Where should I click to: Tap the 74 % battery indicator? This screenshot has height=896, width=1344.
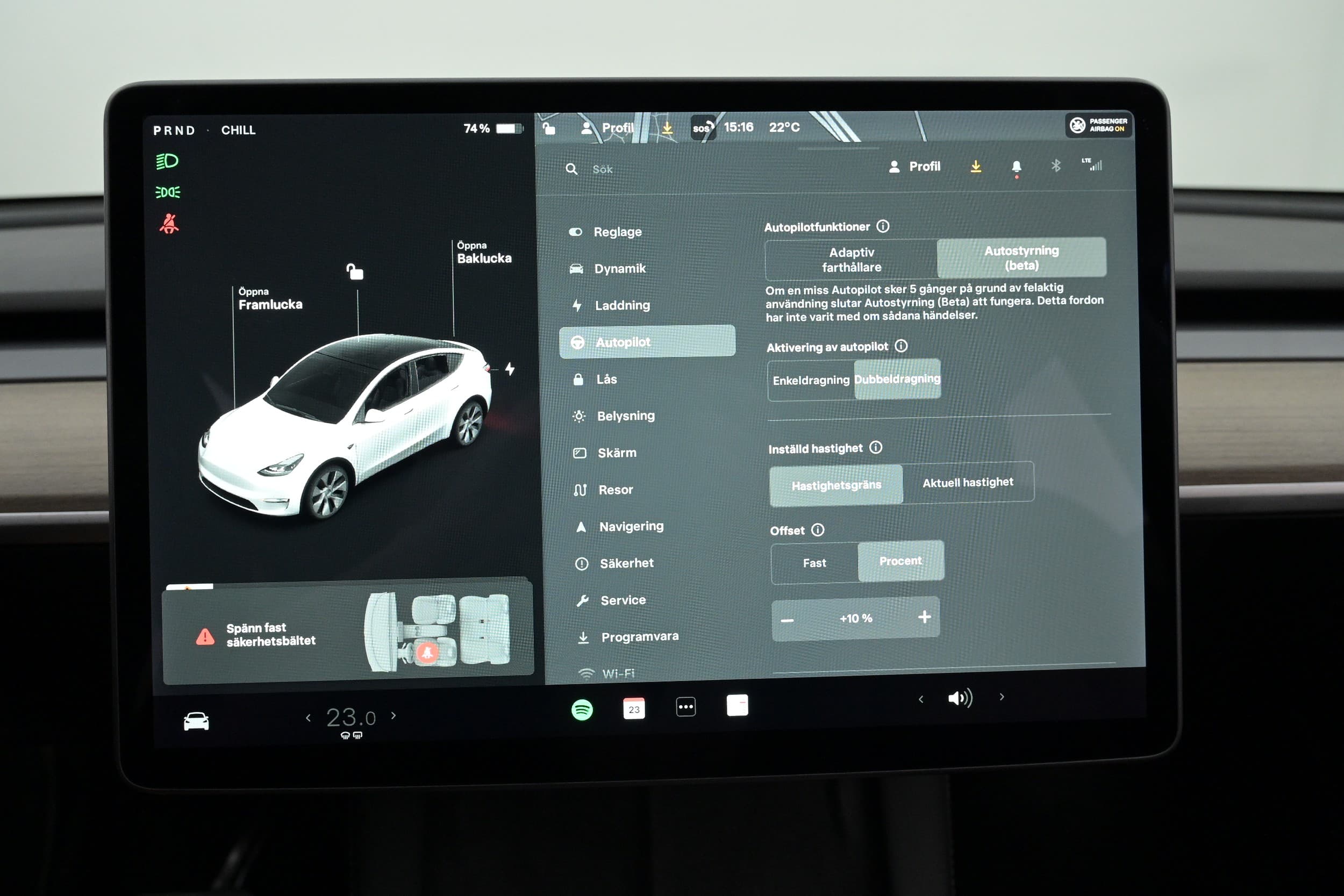coord(492,128)
